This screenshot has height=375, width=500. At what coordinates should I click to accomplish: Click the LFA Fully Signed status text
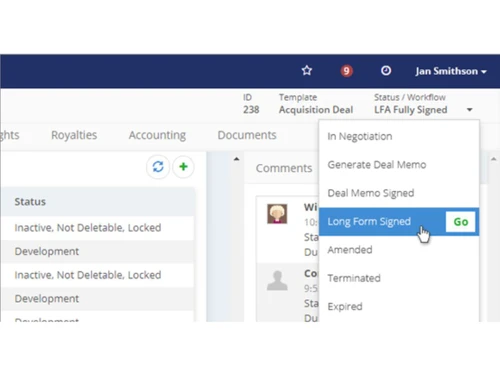(411, 110)
